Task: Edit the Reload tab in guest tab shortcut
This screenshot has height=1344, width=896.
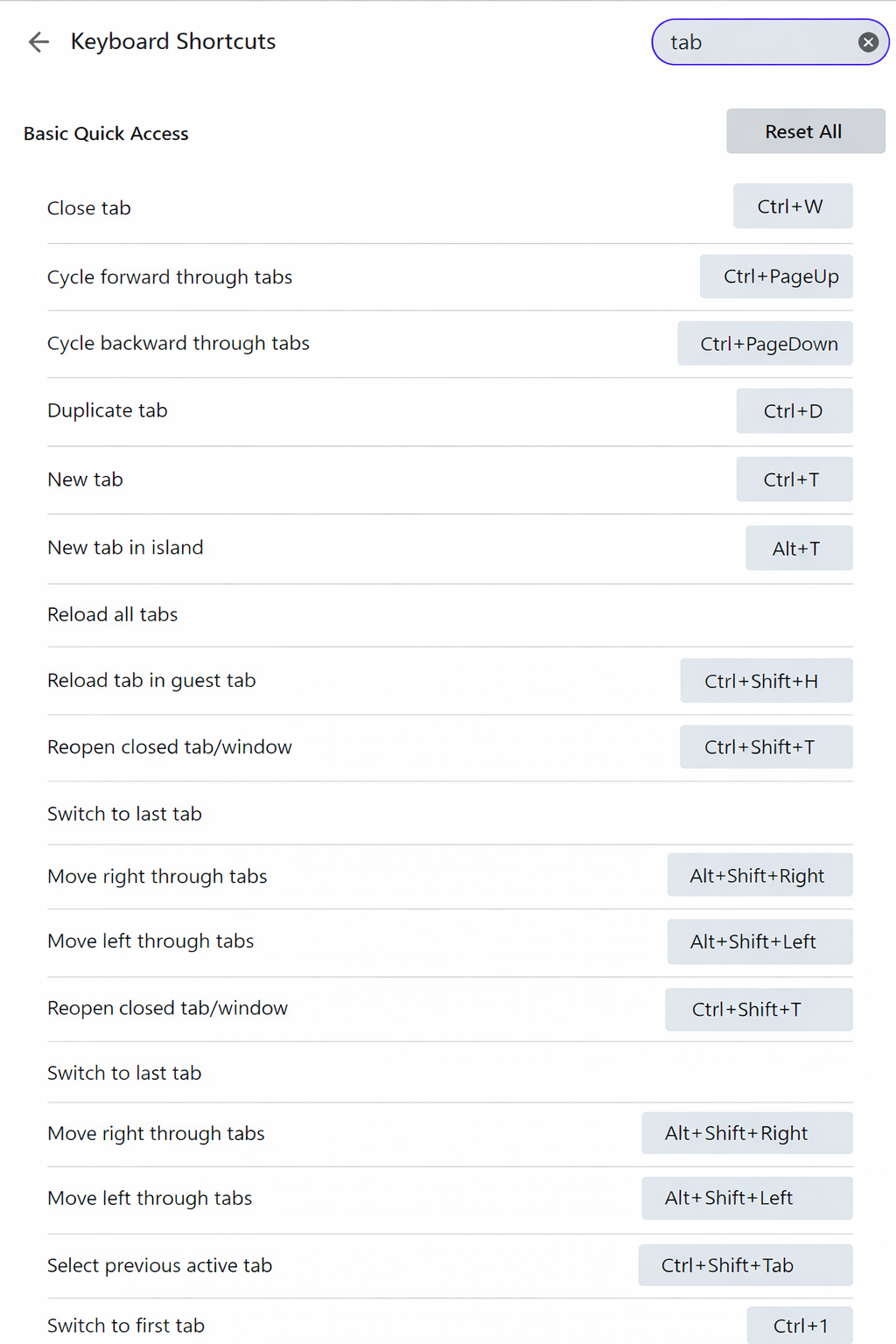Action: point(766,680)
